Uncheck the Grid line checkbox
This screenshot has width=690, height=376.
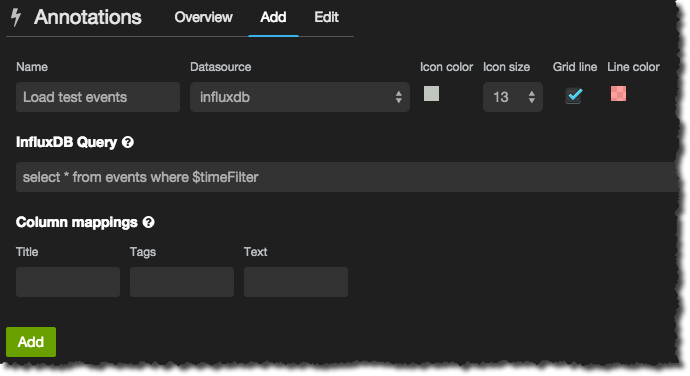coord(574,95)
